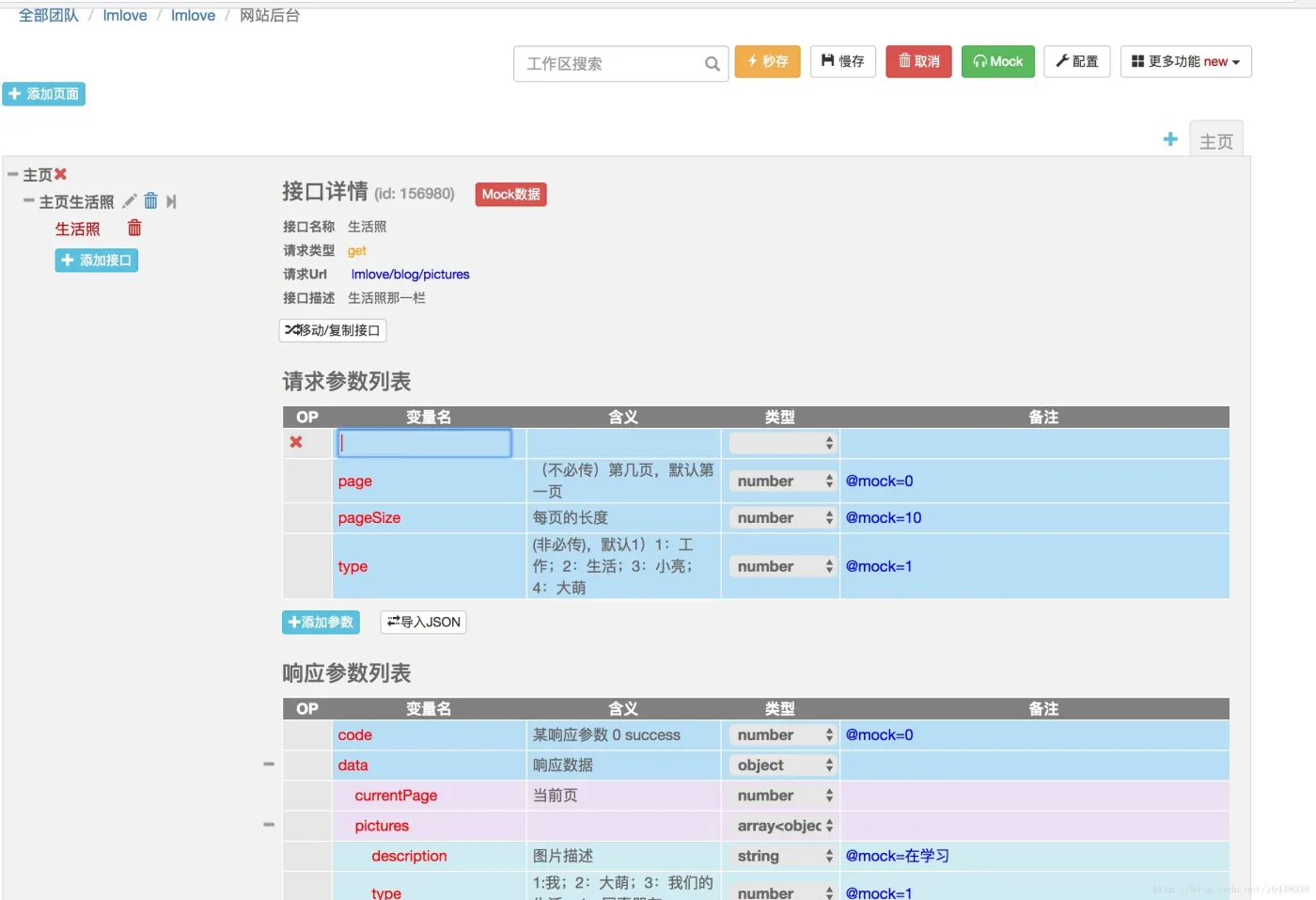Click 移动/复制接口 button

click(333, 330)
